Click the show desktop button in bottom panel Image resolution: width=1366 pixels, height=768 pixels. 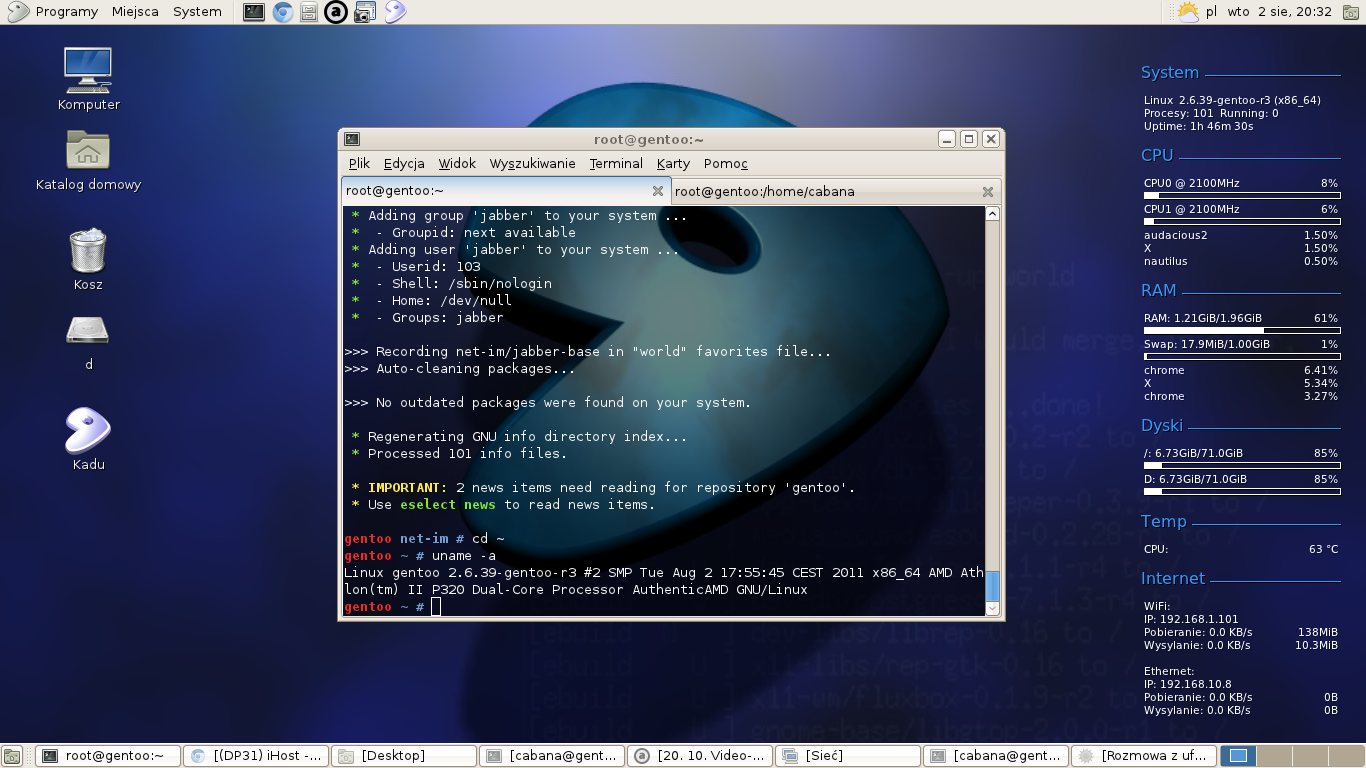[x=12, y=756]
